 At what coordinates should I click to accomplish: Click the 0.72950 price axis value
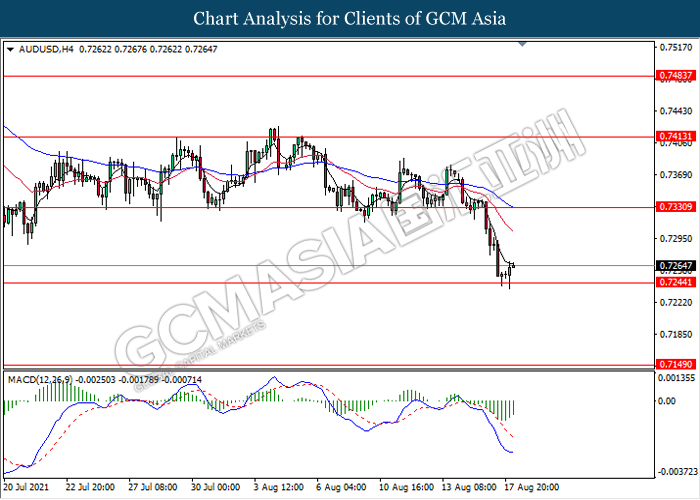point(676,239)
